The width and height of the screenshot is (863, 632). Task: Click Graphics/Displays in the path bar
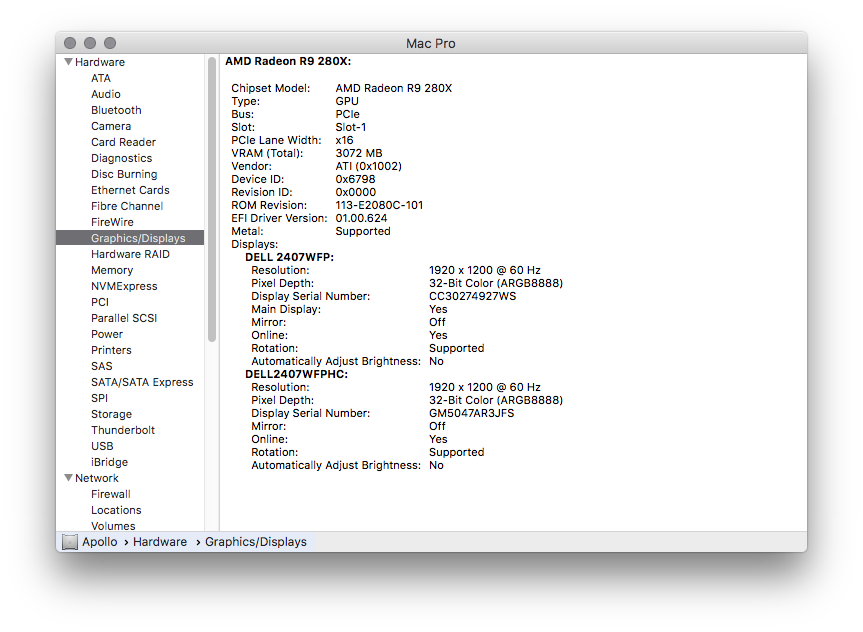point(255,542)
